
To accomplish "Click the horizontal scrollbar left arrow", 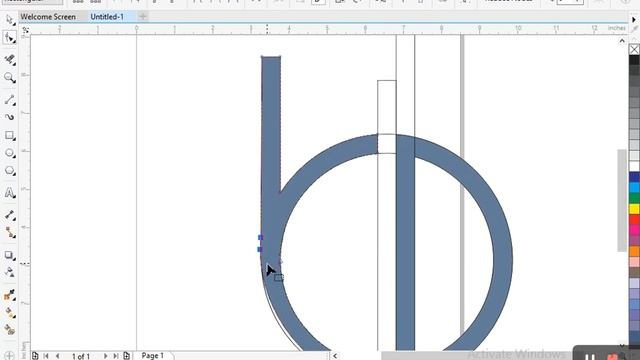I will point(335,356).
